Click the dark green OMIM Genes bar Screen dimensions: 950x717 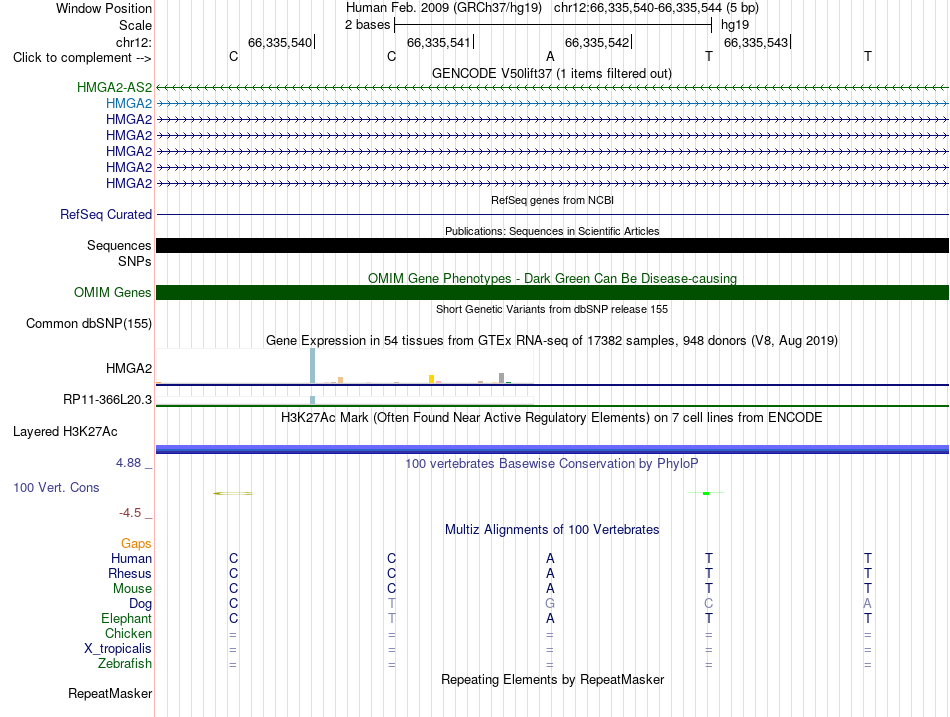552,293
